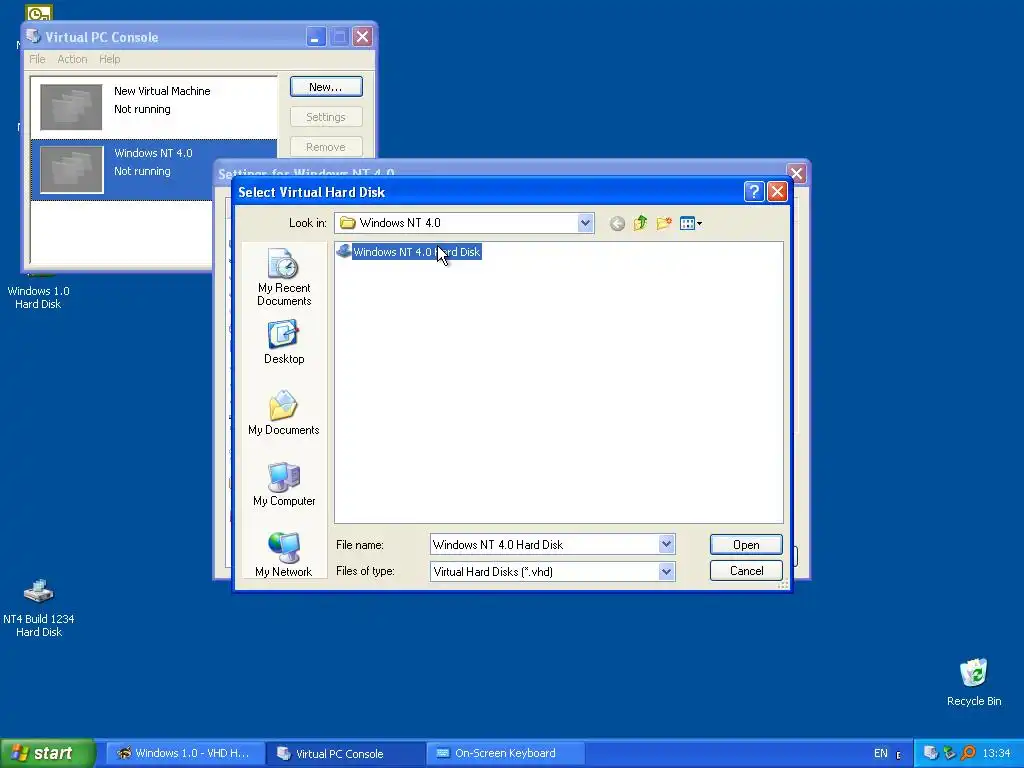Select the Windows NT 4.0 Hard Disk file
The image size is (1024, 768).
(409, 252)
